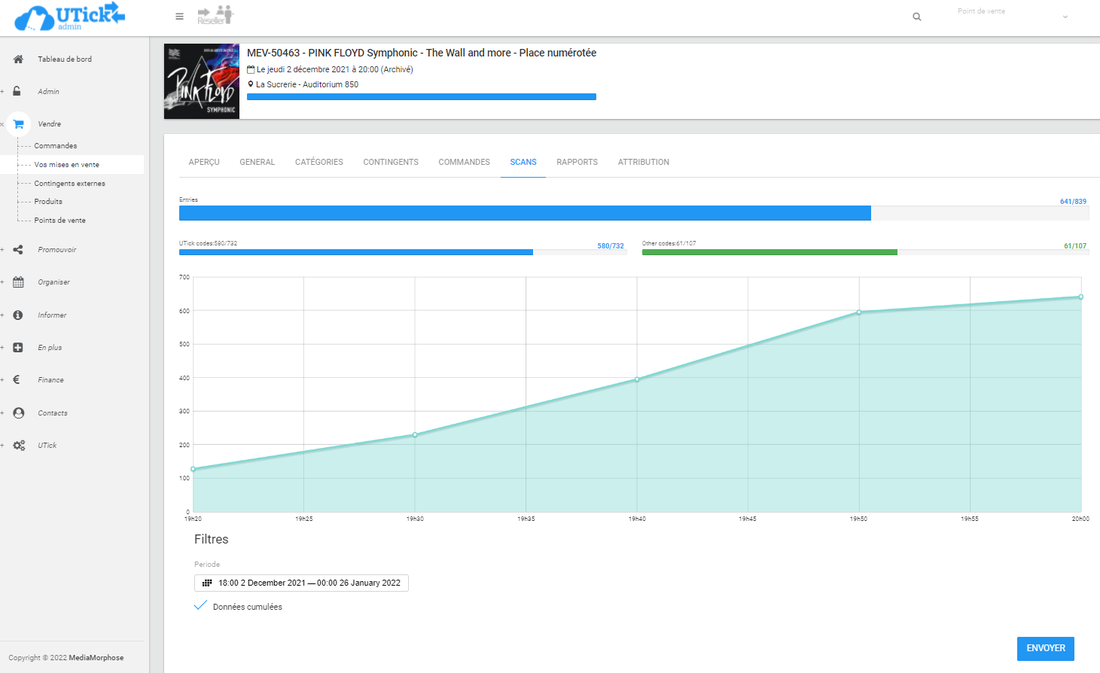Open Commandes in the Vendre submenu
Viewport: 1100px width, 673px height.
[55, 146]
